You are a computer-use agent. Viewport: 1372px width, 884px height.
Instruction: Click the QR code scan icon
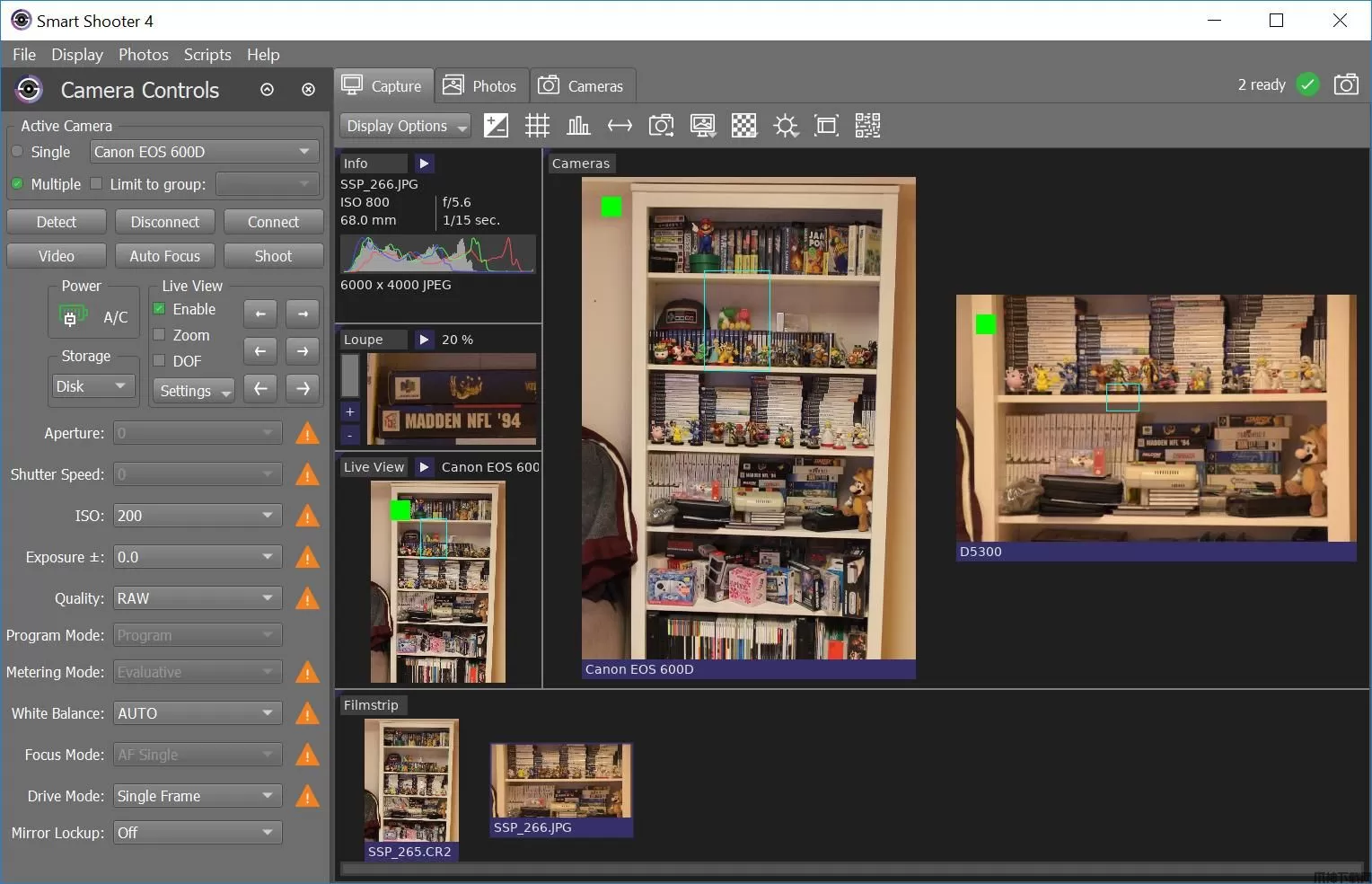click(x=867, y=126)
